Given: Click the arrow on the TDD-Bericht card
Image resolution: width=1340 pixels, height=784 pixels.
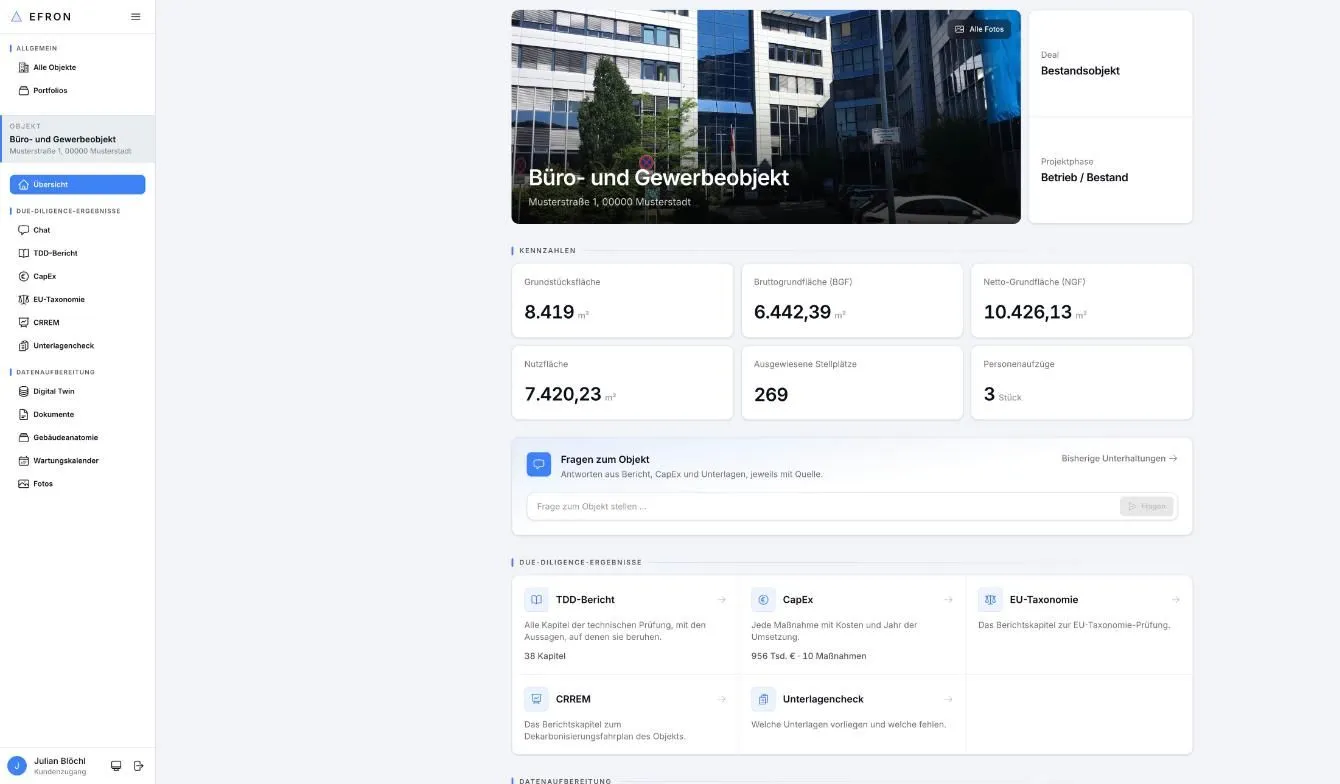Looking at the screenshot, I should pyautogui.click(x=721, y=600).
